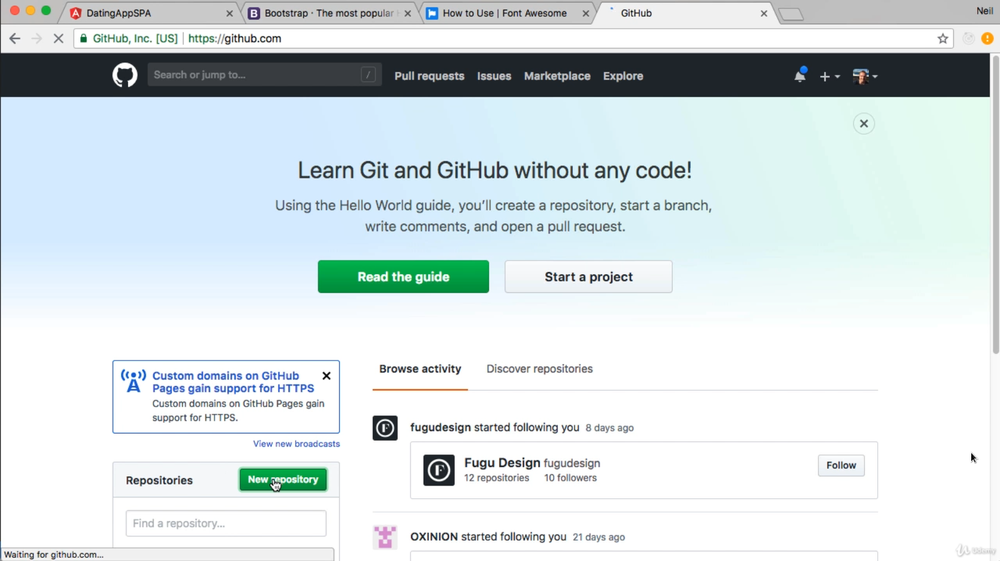Click the broadcast tower icon
This screenshot has width=1000, height=561.
tap(133, 381)
